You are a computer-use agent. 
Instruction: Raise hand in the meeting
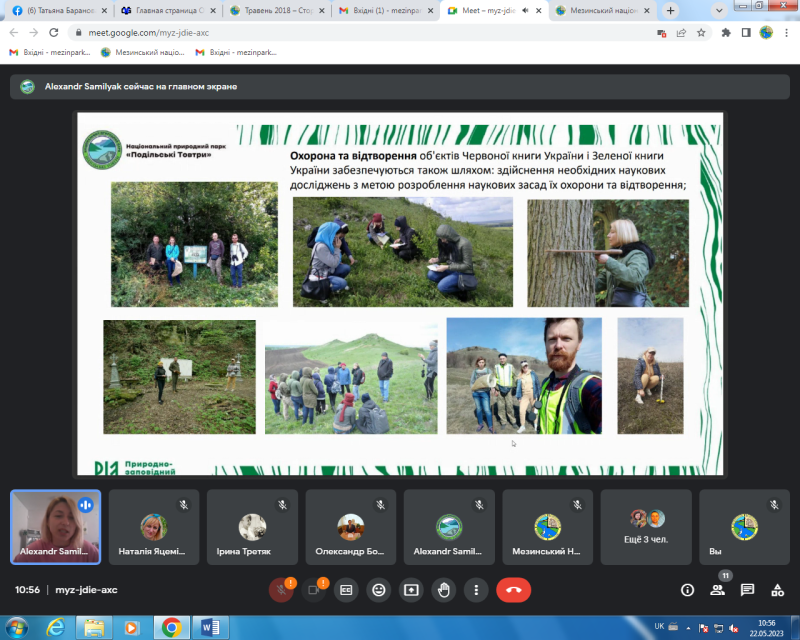coord(444,590)
